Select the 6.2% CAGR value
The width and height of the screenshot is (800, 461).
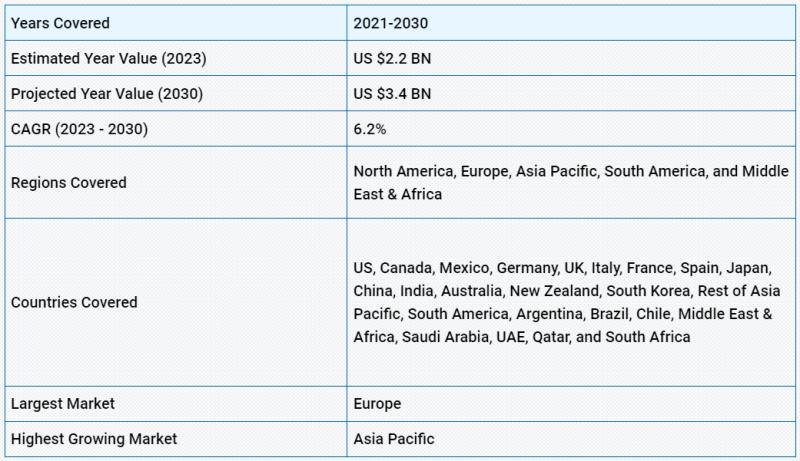click(369, 129)
